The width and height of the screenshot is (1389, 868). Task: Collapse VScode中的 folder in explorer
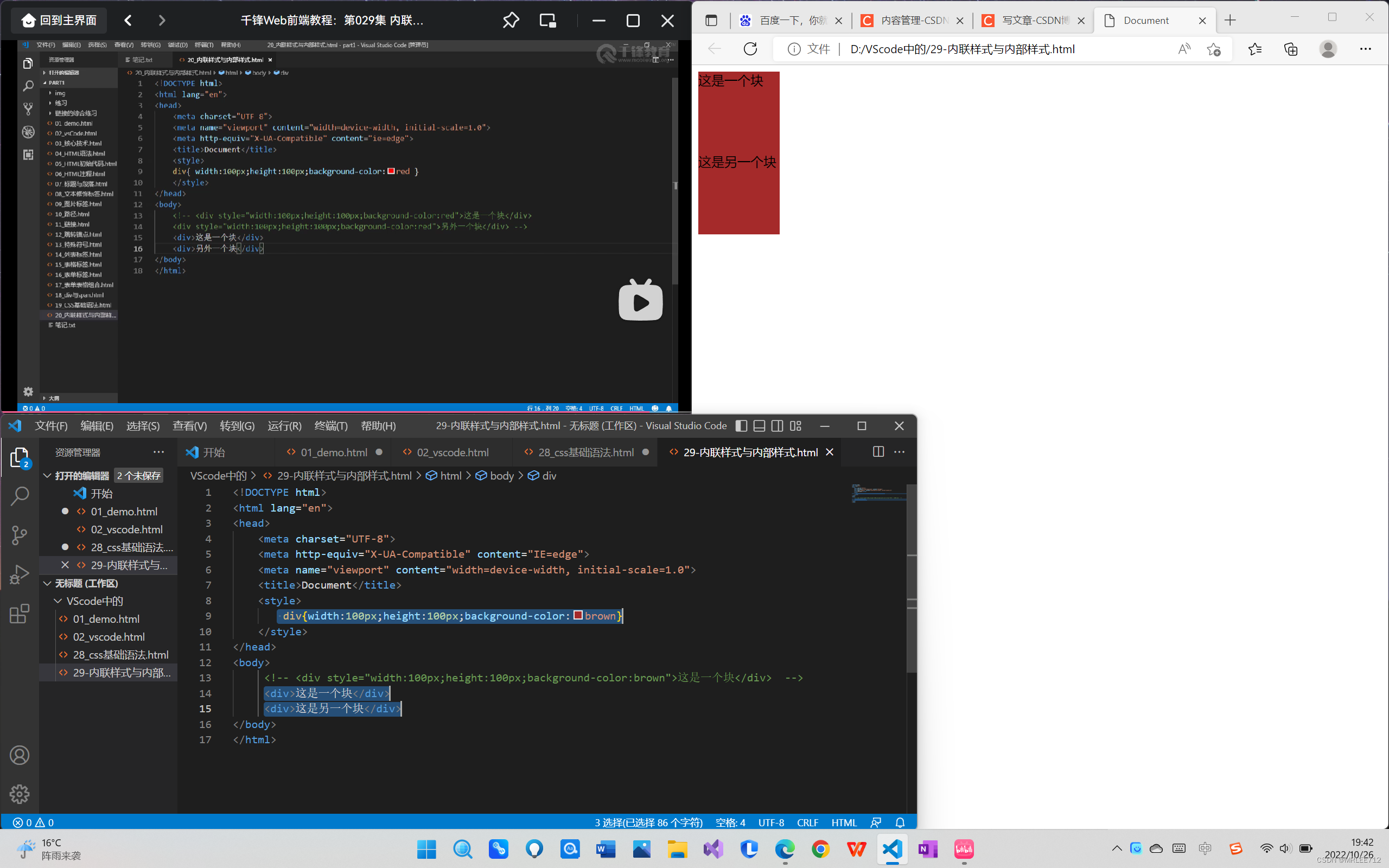pyautogui.click(x=58, y=601)
